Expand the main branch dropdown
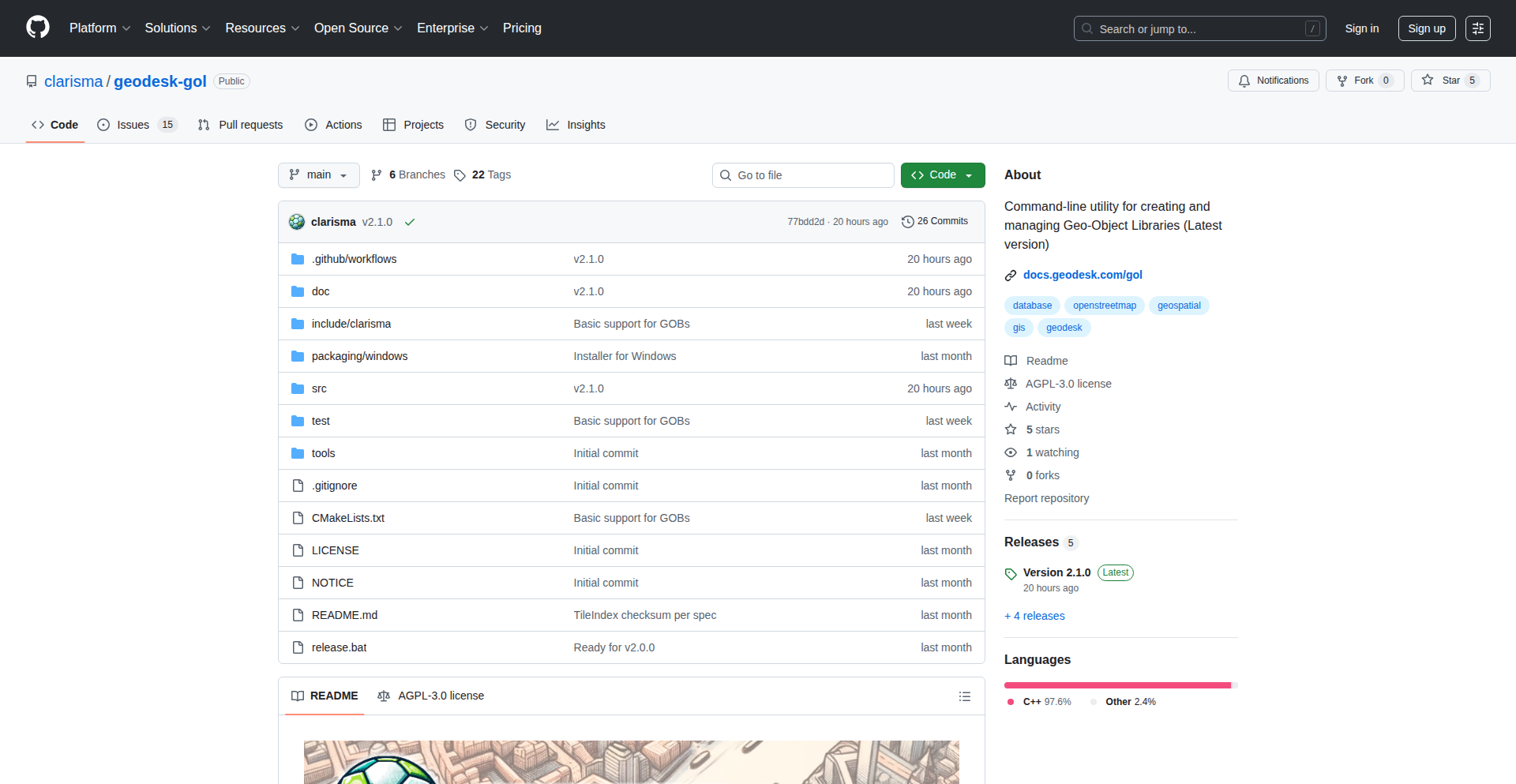This screenshot has width=1516, height=784. (x=318, y=175)
